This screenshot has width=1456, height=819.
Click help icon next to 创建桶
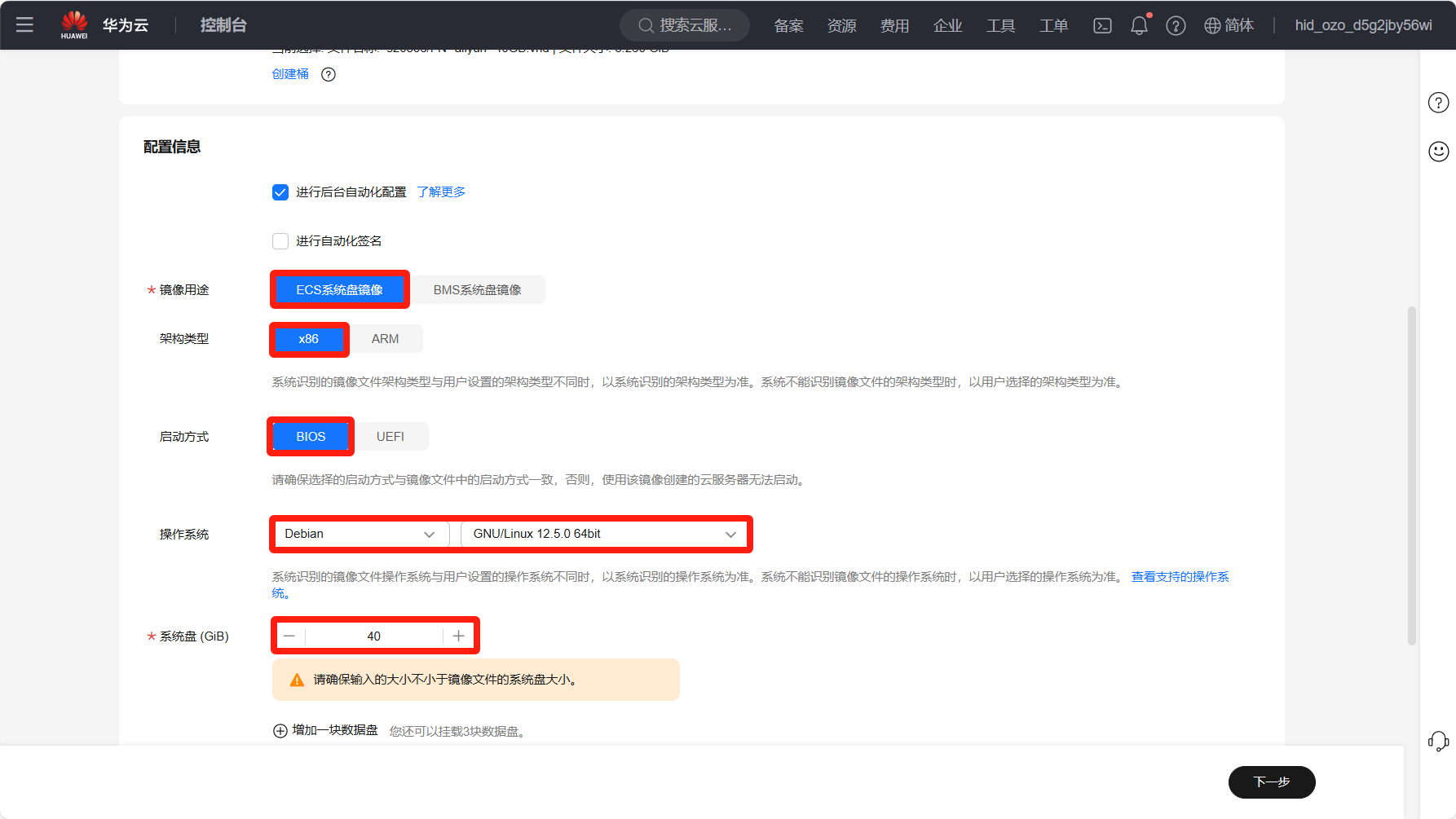tap(329, 74)
